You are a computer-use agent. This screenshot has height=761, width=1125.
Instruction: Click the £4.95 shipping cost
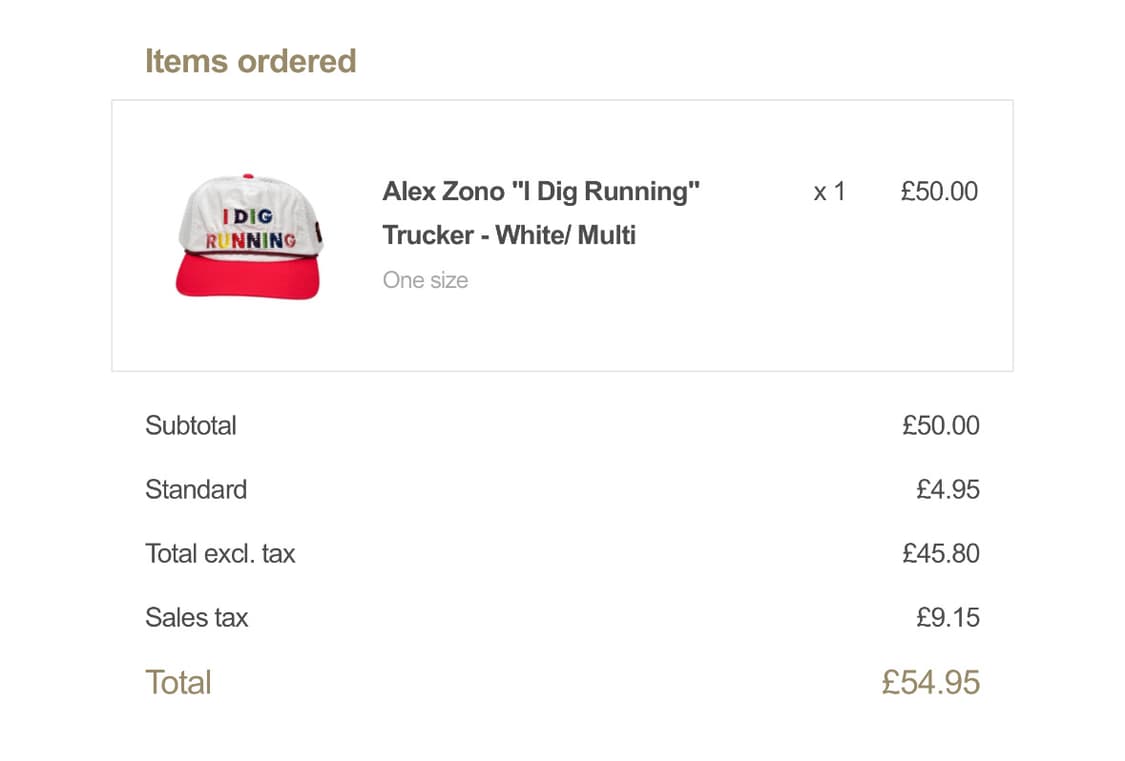(x=947, y=489)
